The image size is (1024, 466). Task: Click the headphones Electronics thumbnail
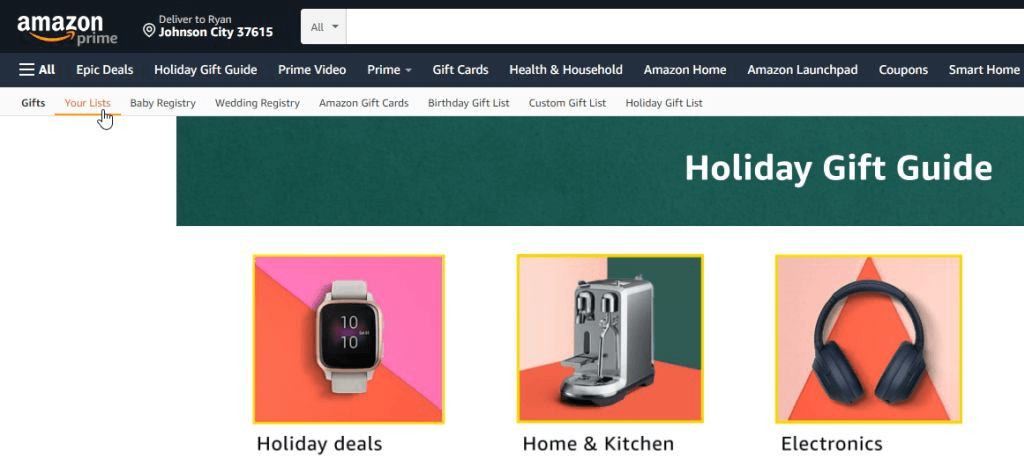(x=869, y=339)
